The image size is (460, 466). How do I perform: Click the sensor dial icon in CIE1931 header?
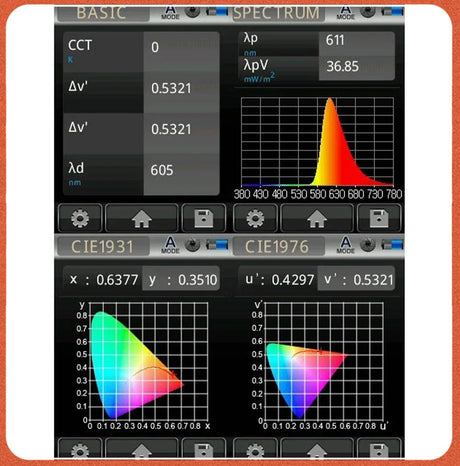point(192,244)
